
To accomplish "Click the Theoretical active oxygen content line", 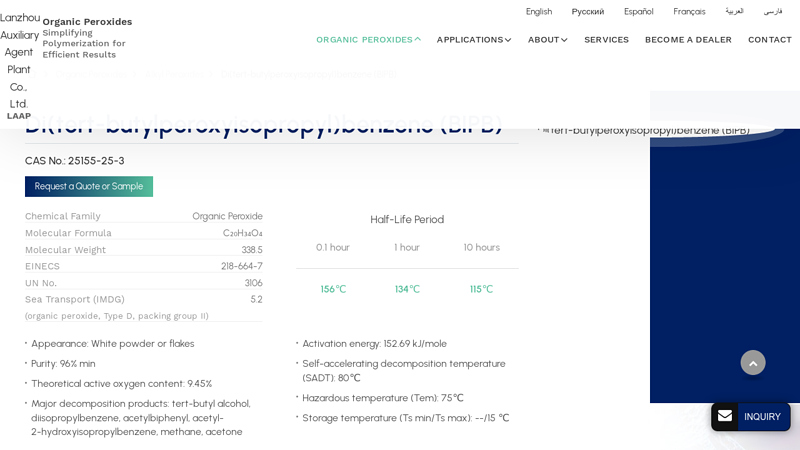I will 121,384.
